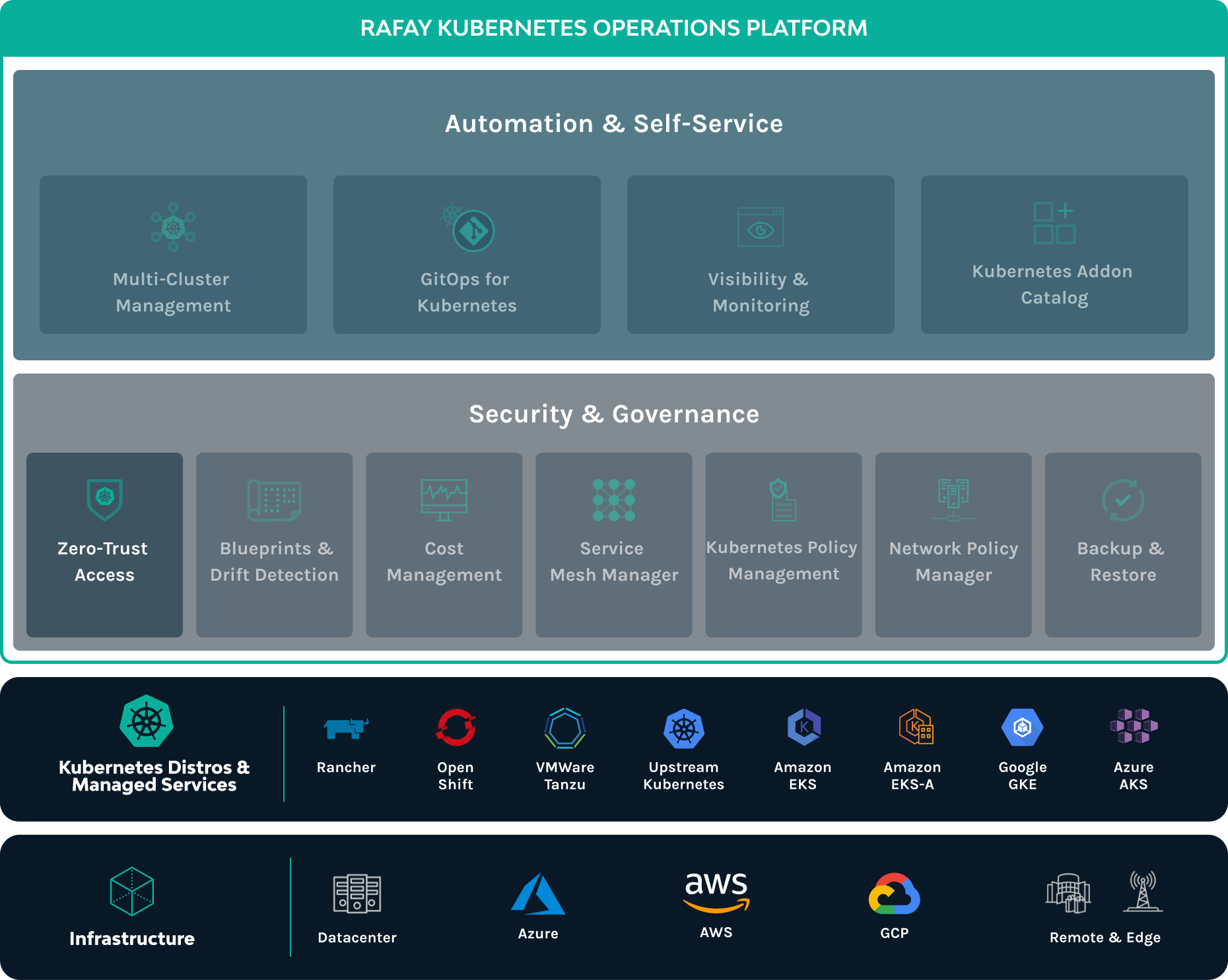Click the Security & Governance heading

pyautogui.click(x=614, y=414)
